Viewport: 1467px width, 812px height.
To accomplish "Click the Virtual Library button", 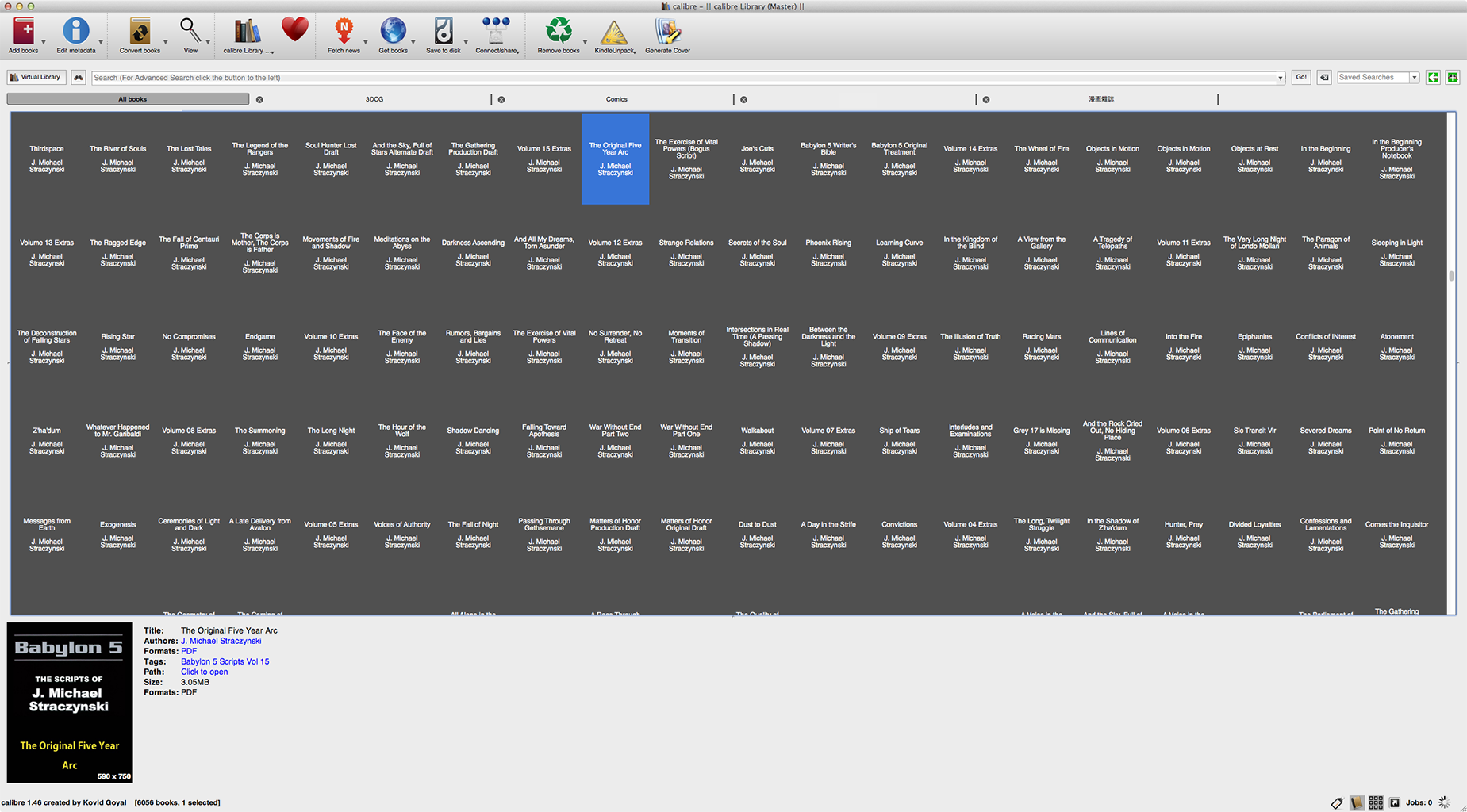I will [x=35, y=77].
